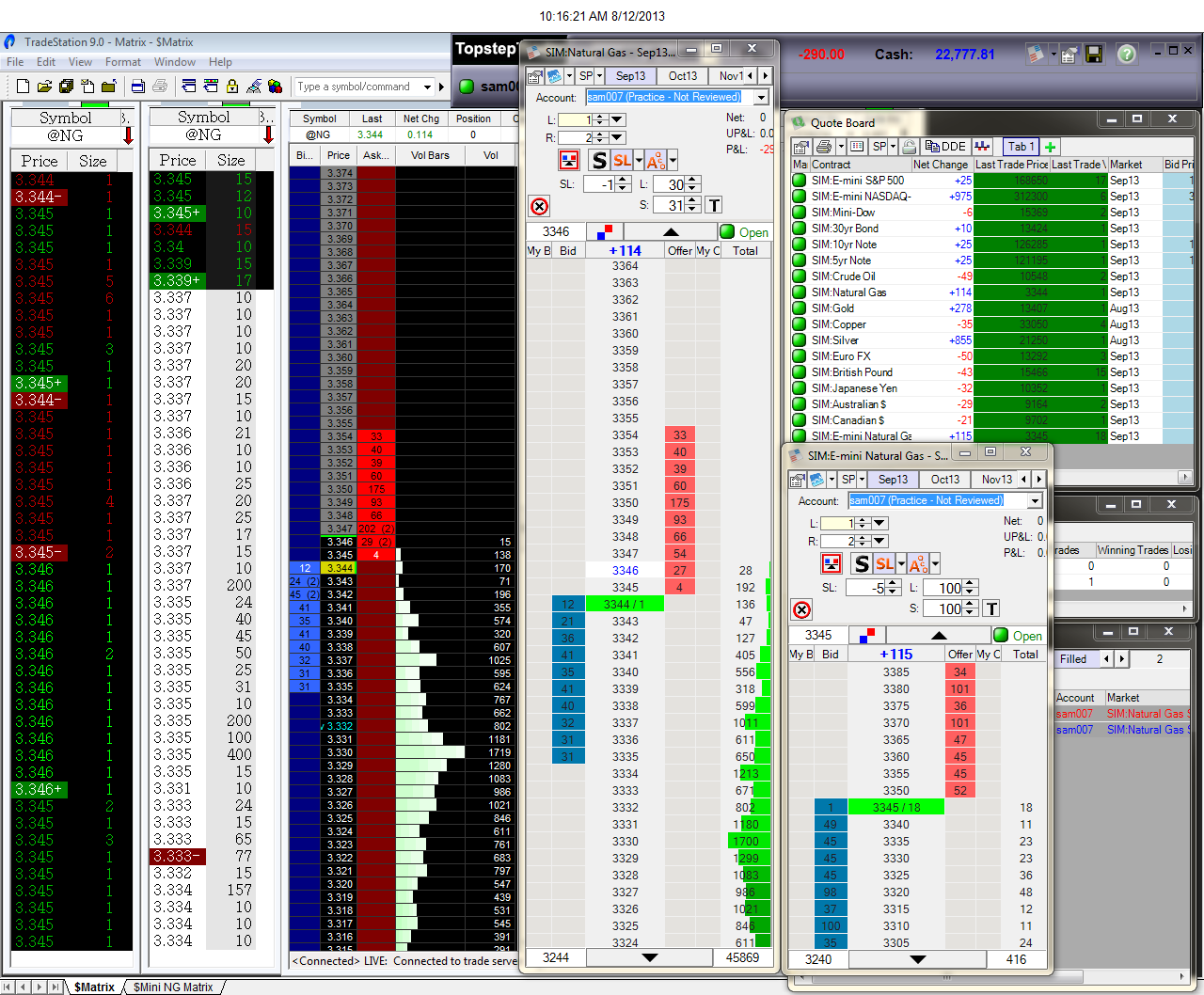This screenshot has width=1204, height=995.
Task: Click the Vol column header in the Matrix window
Action: (x=491, y=155)
